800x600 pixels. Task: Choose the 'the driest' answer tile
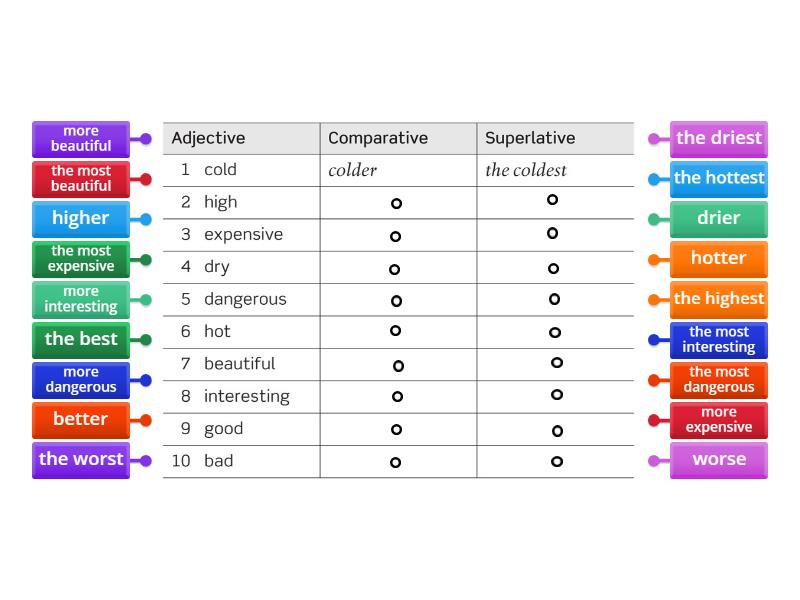tap(718, 139)
